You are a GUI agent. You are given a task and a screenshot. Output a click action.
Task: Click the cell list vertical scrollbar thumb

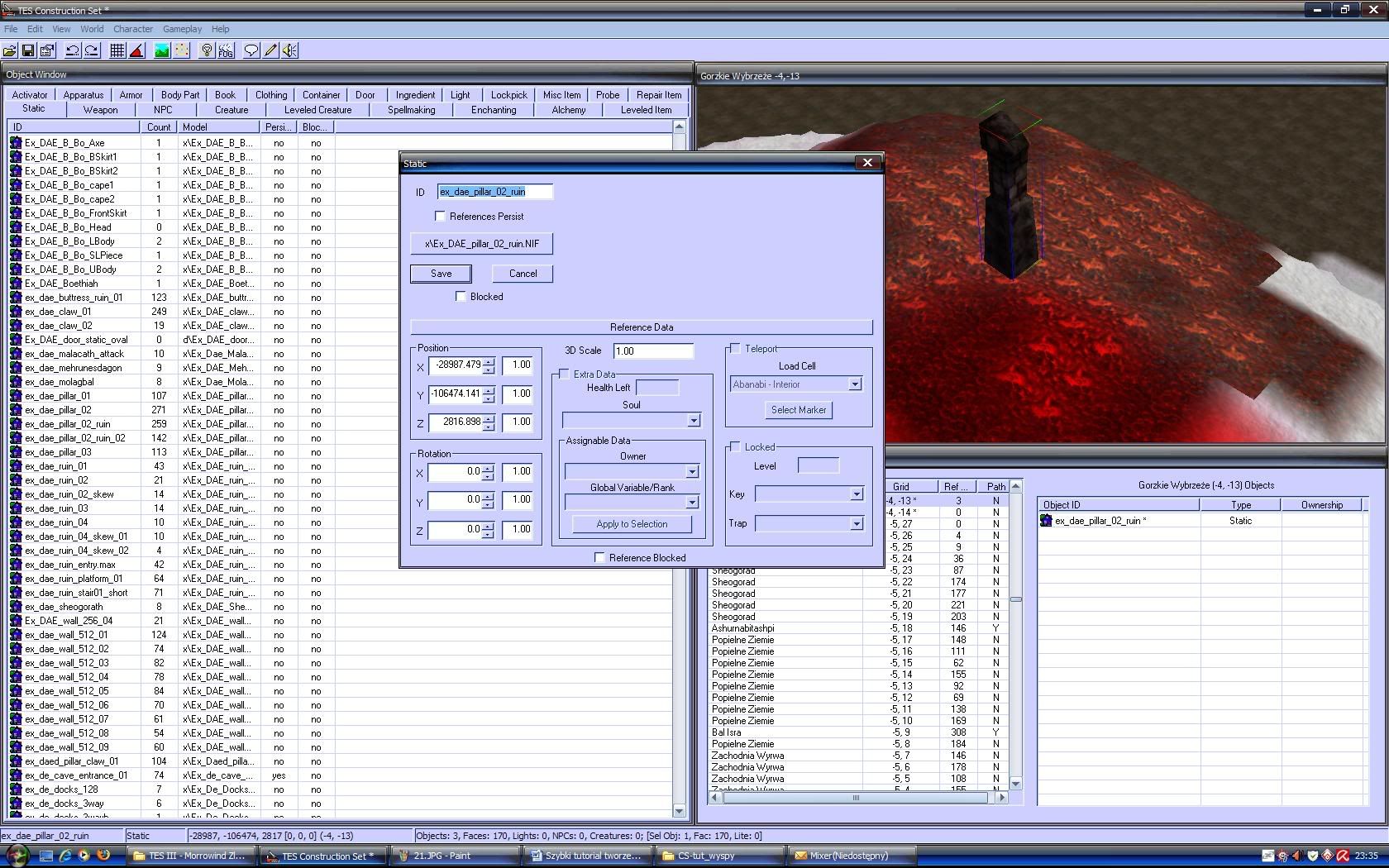1016,599
